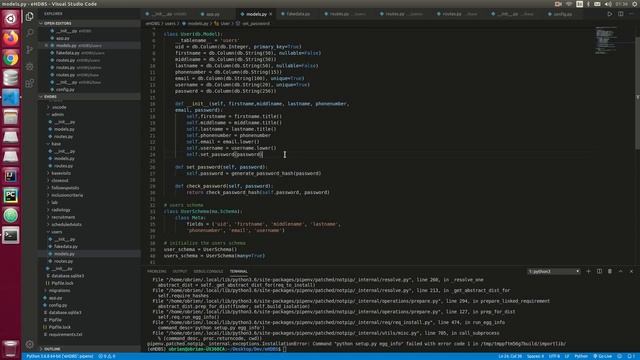Click the Ln, Col cursor position indicator

pos(510,356)
